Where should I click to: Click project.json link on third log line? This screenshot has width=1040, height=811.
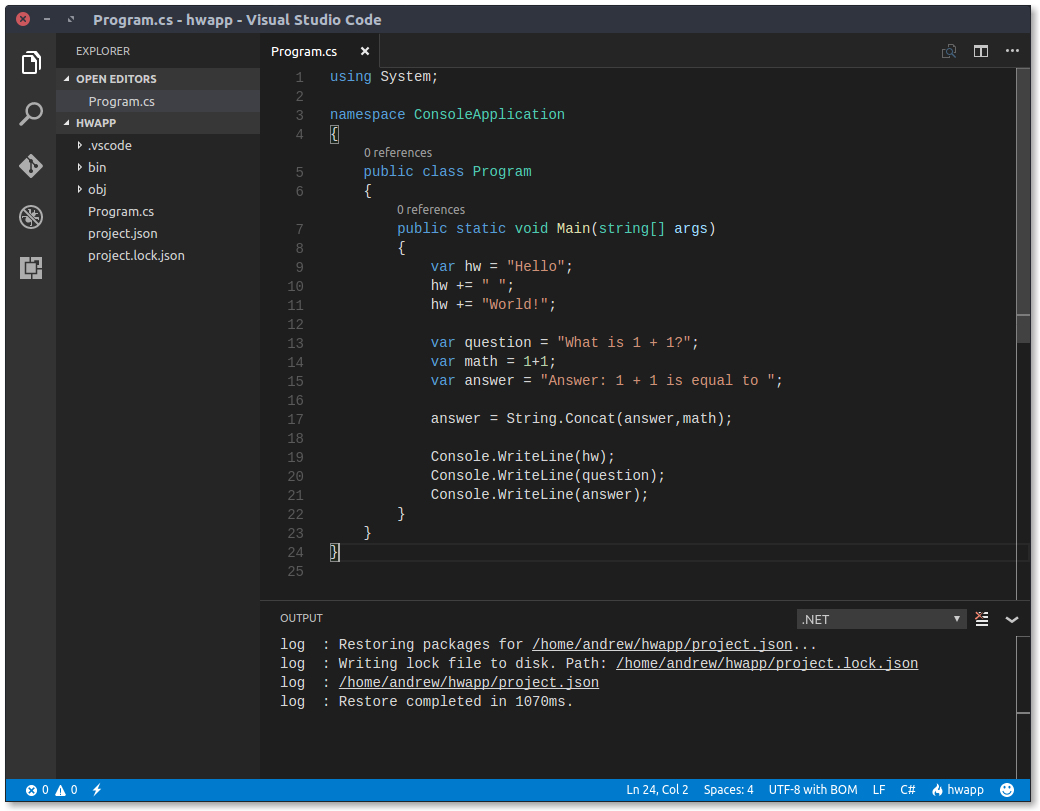[469, 682]
